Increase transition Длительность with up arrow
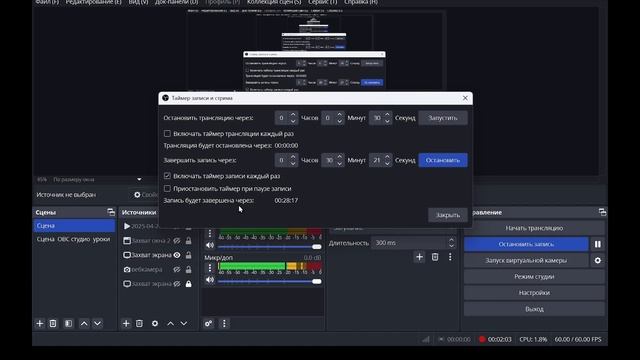 click(x=451, y=240)
